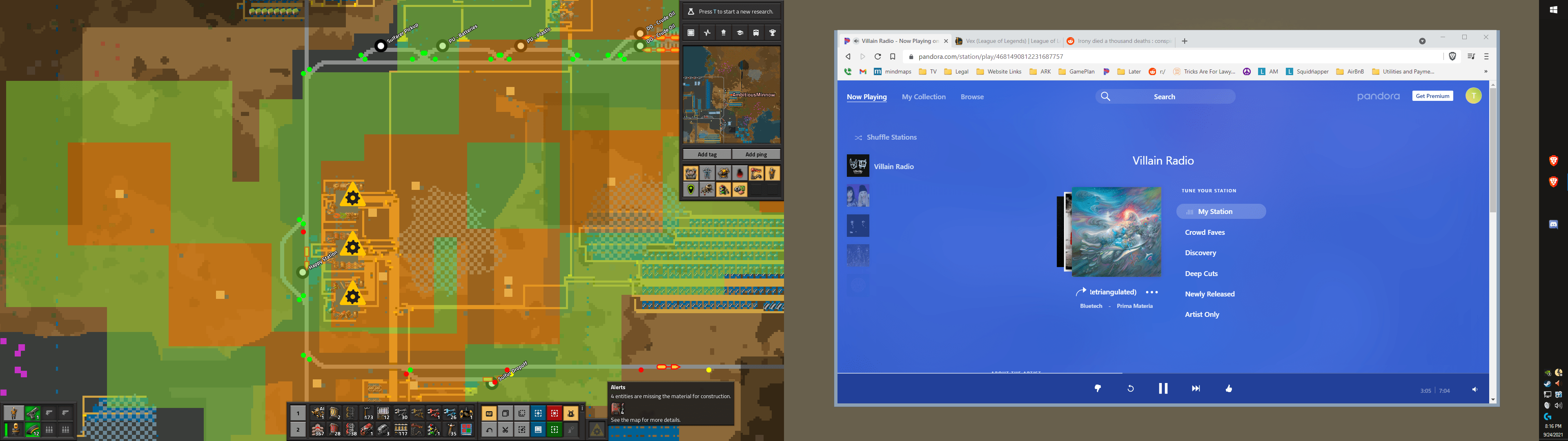Click the undo icon in the shortcut bar
This screenshot has height=441, width=1568.
coord(490,430)
